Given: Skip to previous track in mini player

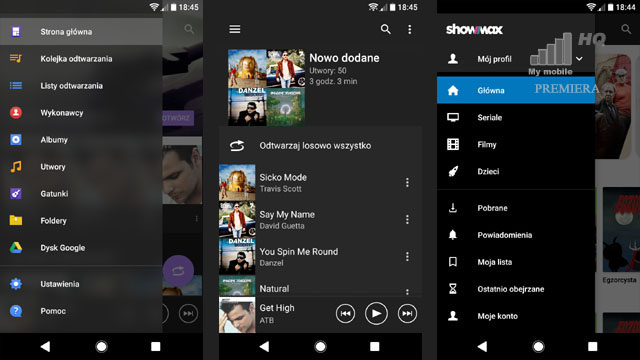Looking at the screenshot, I should pos(345,313).
